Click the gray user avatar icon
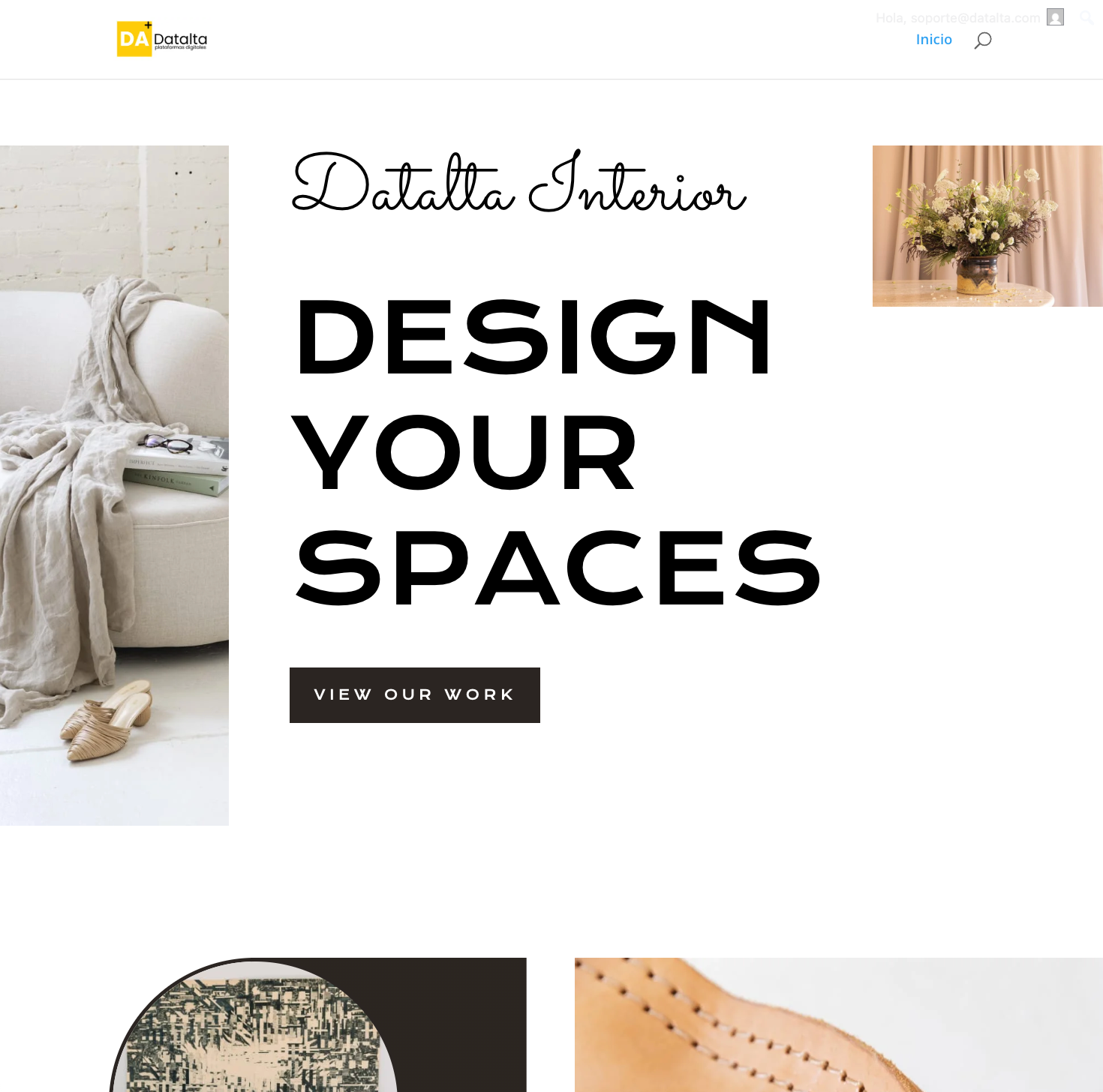The width and height of the screenshot is (1103, 1092). (1055, 17)
